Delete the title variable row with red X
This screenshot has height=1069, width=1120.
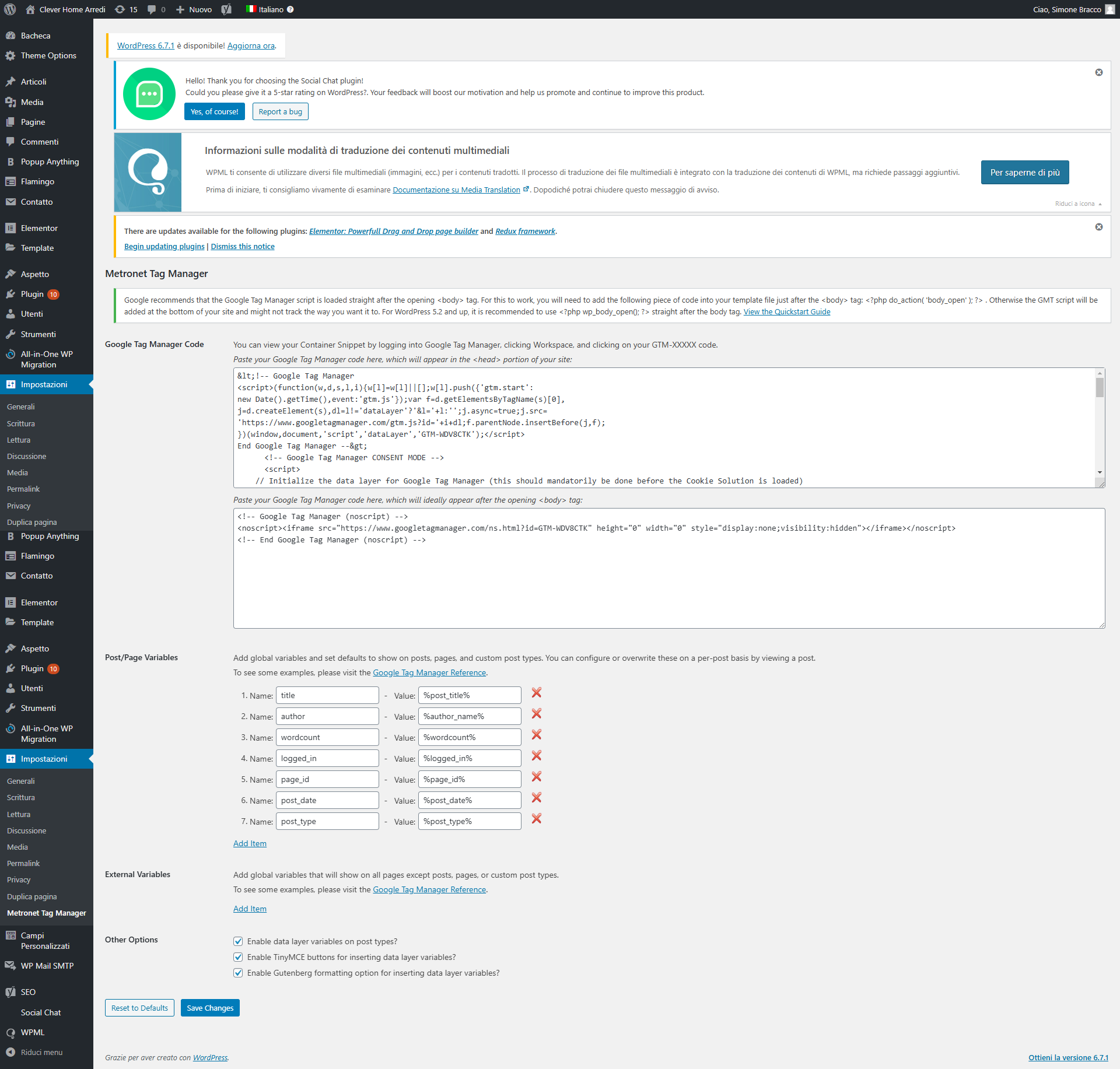coord(536,693)
